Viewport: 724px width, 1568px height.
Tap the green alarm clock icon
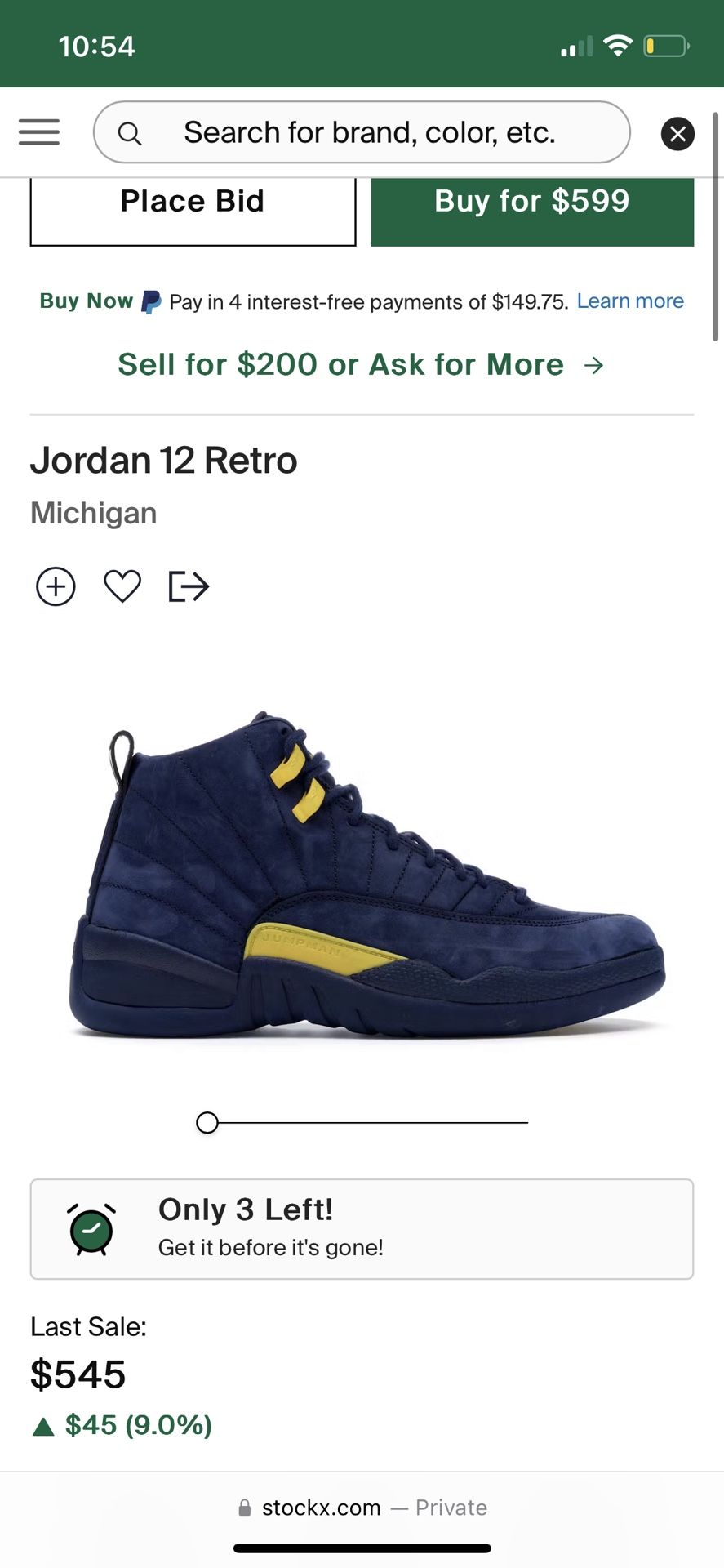tap(91, 1229)
